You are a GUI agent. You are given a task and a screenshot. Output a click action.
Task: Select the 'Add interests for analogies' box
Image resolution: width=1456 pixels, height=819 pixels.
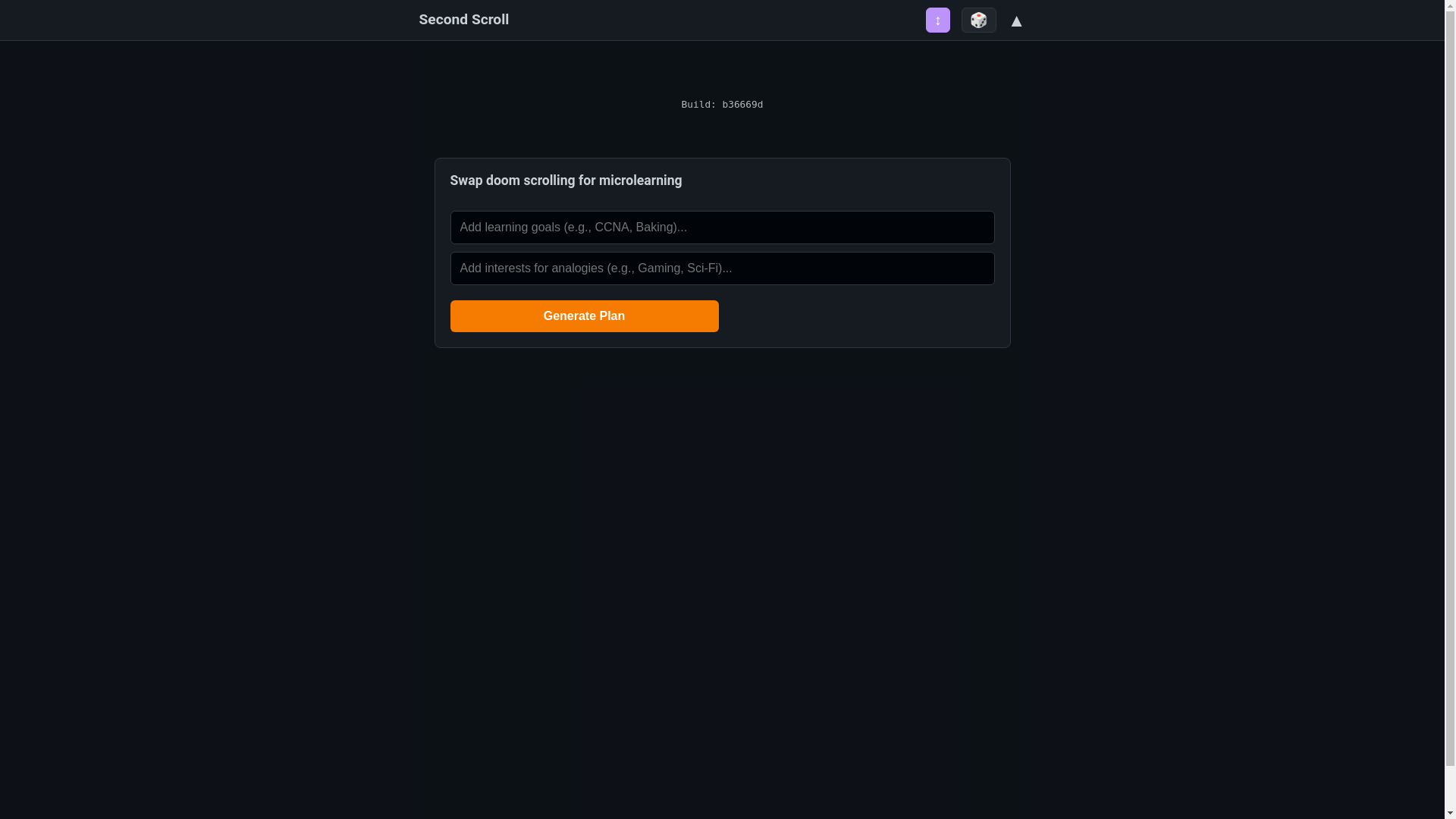(x=721, y=268)
